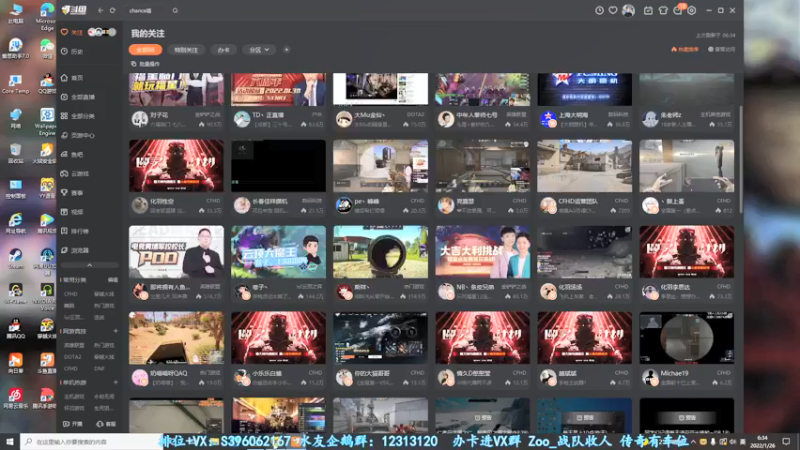Open 赛事 trophy item in the sidebar
This screenshot has width=800, height=450.
[72, 193]
